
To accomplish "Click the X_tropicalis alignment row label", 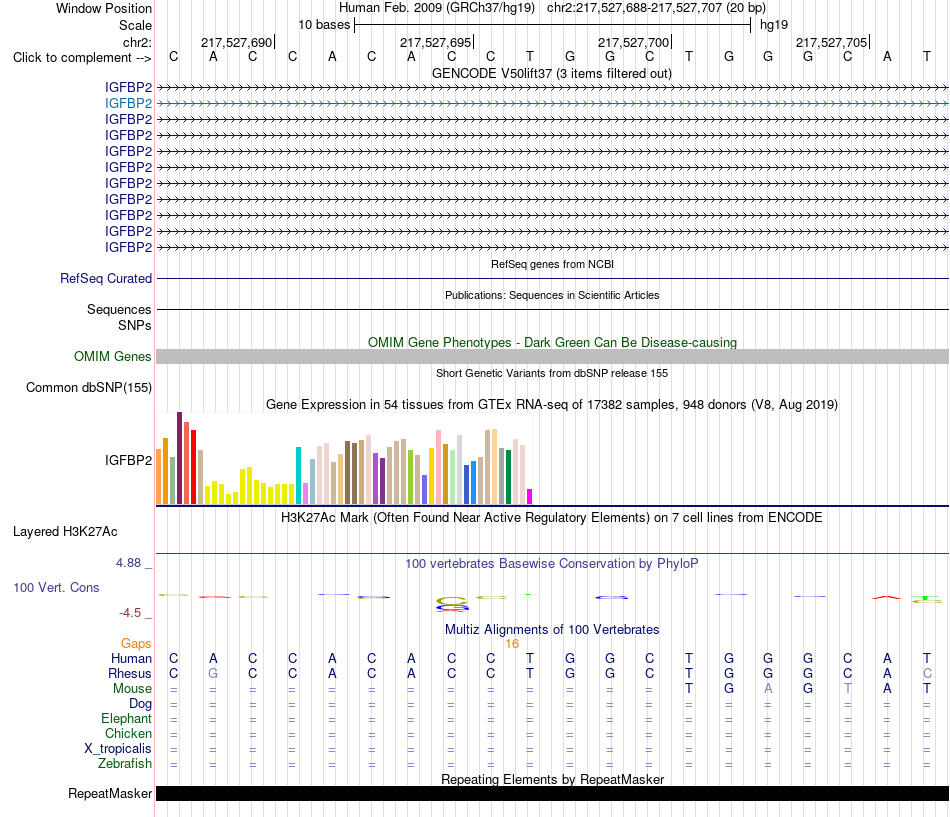I will (118, 749).
